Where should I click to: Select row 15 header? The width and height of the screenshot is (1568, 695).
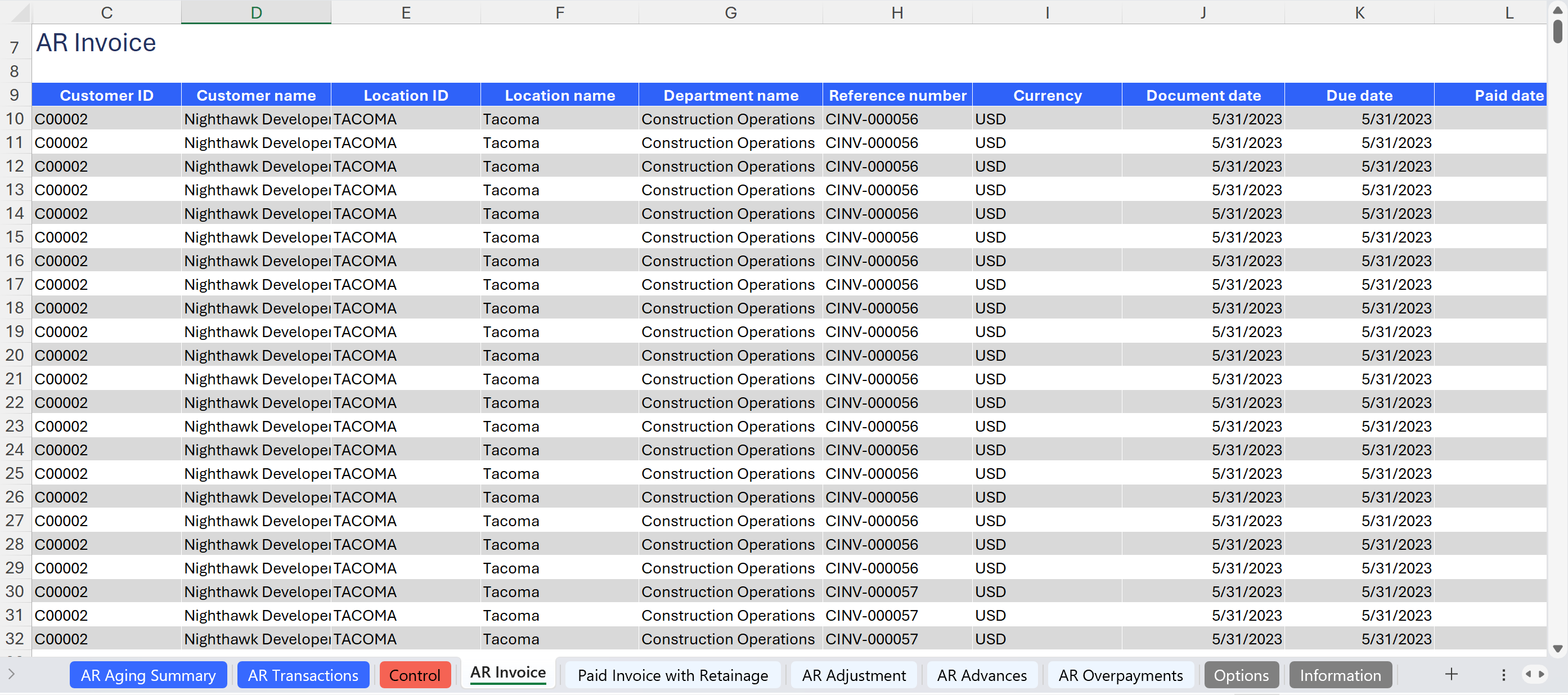(15, 237)
